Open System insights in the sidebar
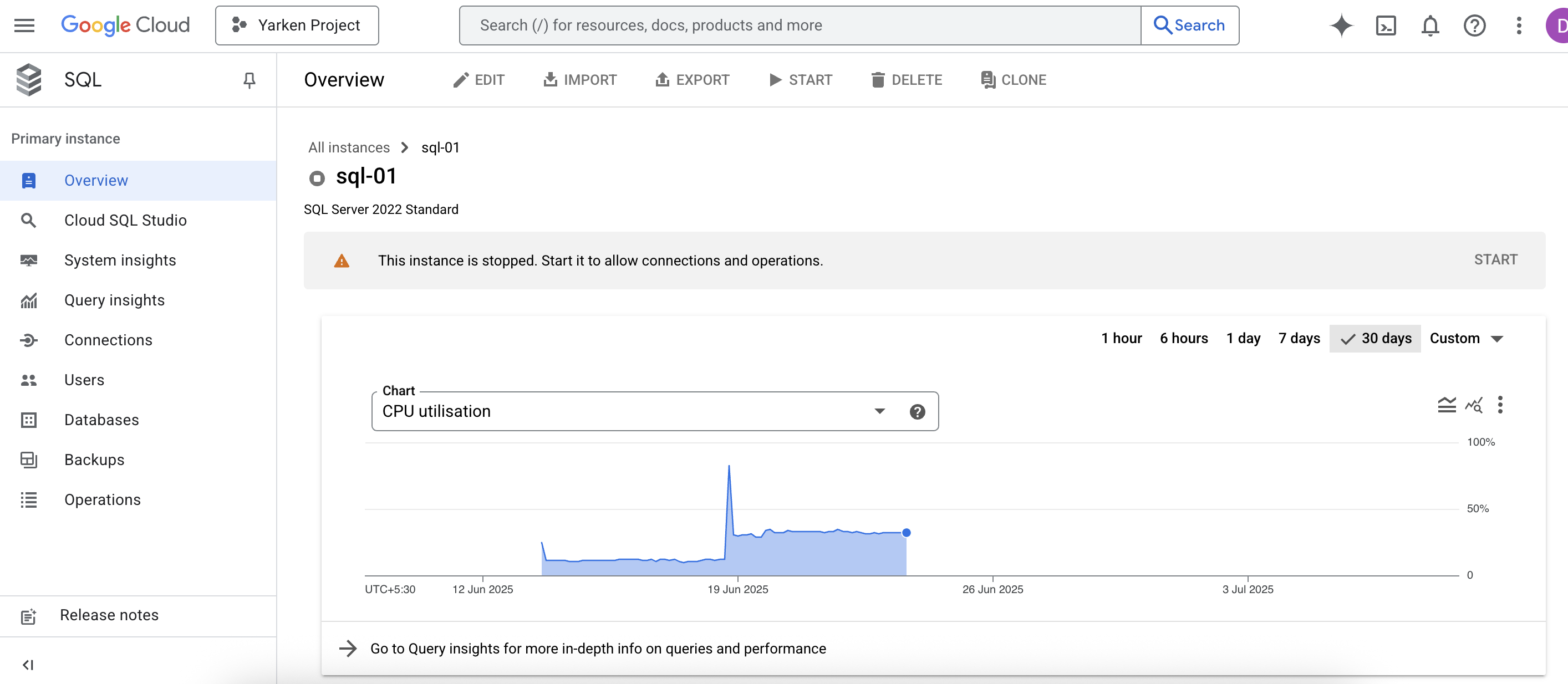The width and height of the screenshot is (1568, 684). (x=119, y=260)
